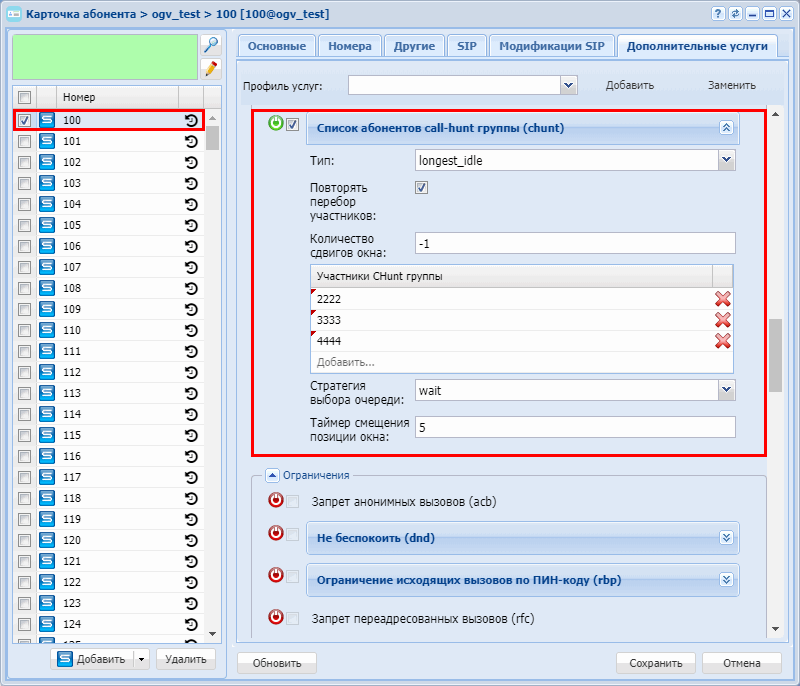Check the checkbox for number 102

tap(24, 162)
